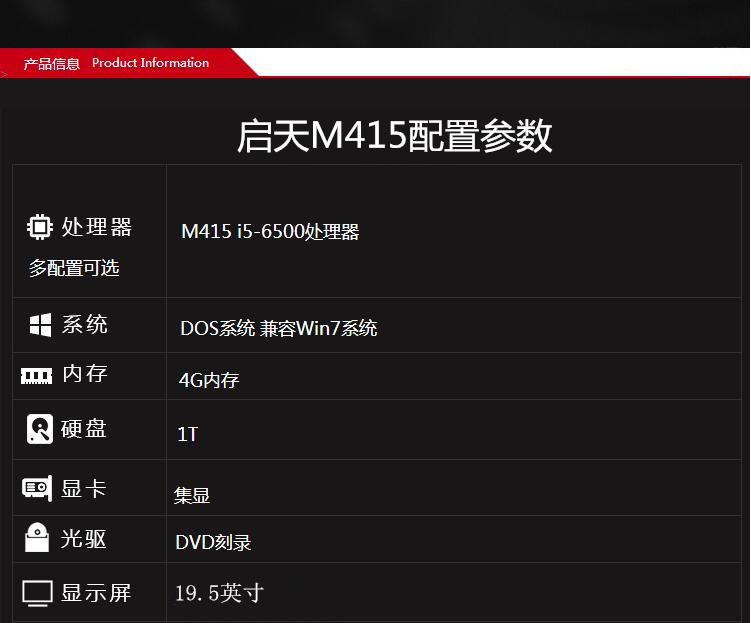
Task: Click the 显卡 label
Action: pos(83,489)
